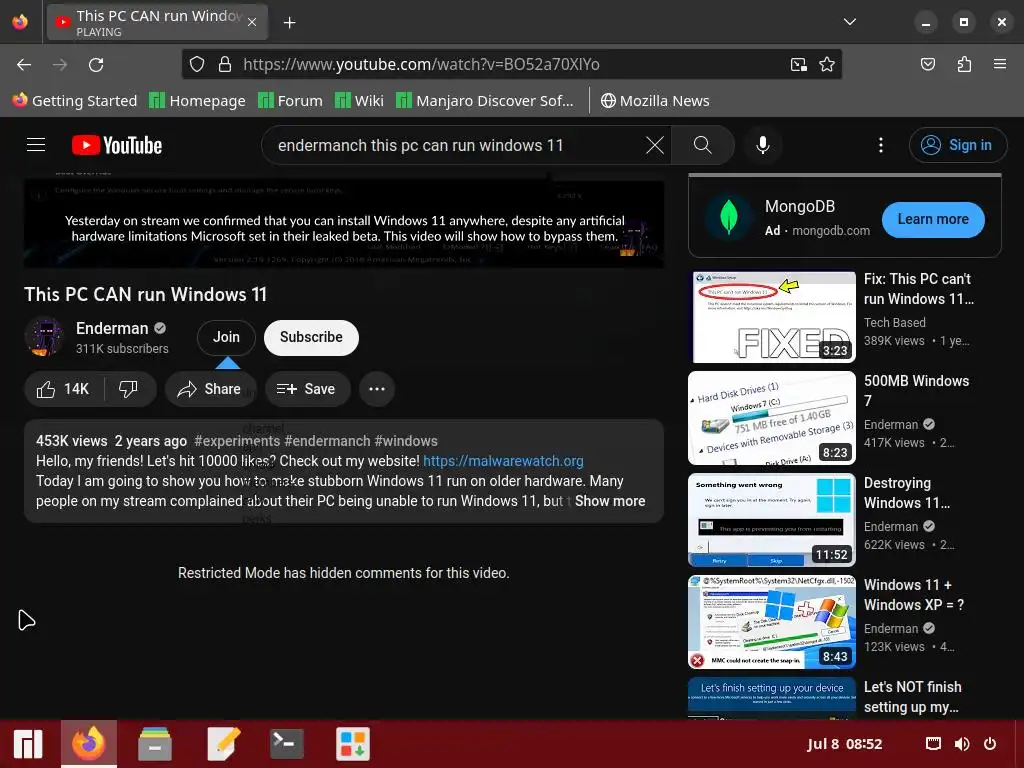Open the Wiki bookmark
Screen dimensions: 1024x768
point(359,101)
